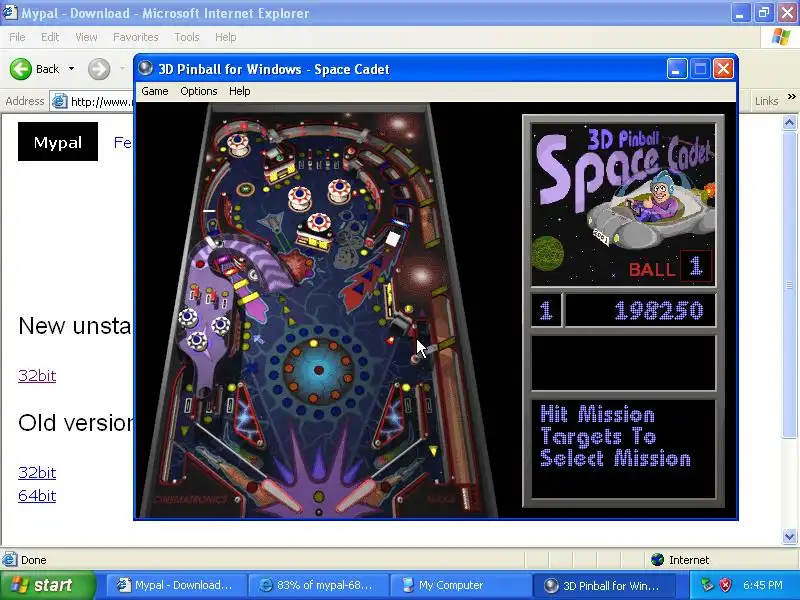Open Internet Explorer's File menu

coord(17,37)
